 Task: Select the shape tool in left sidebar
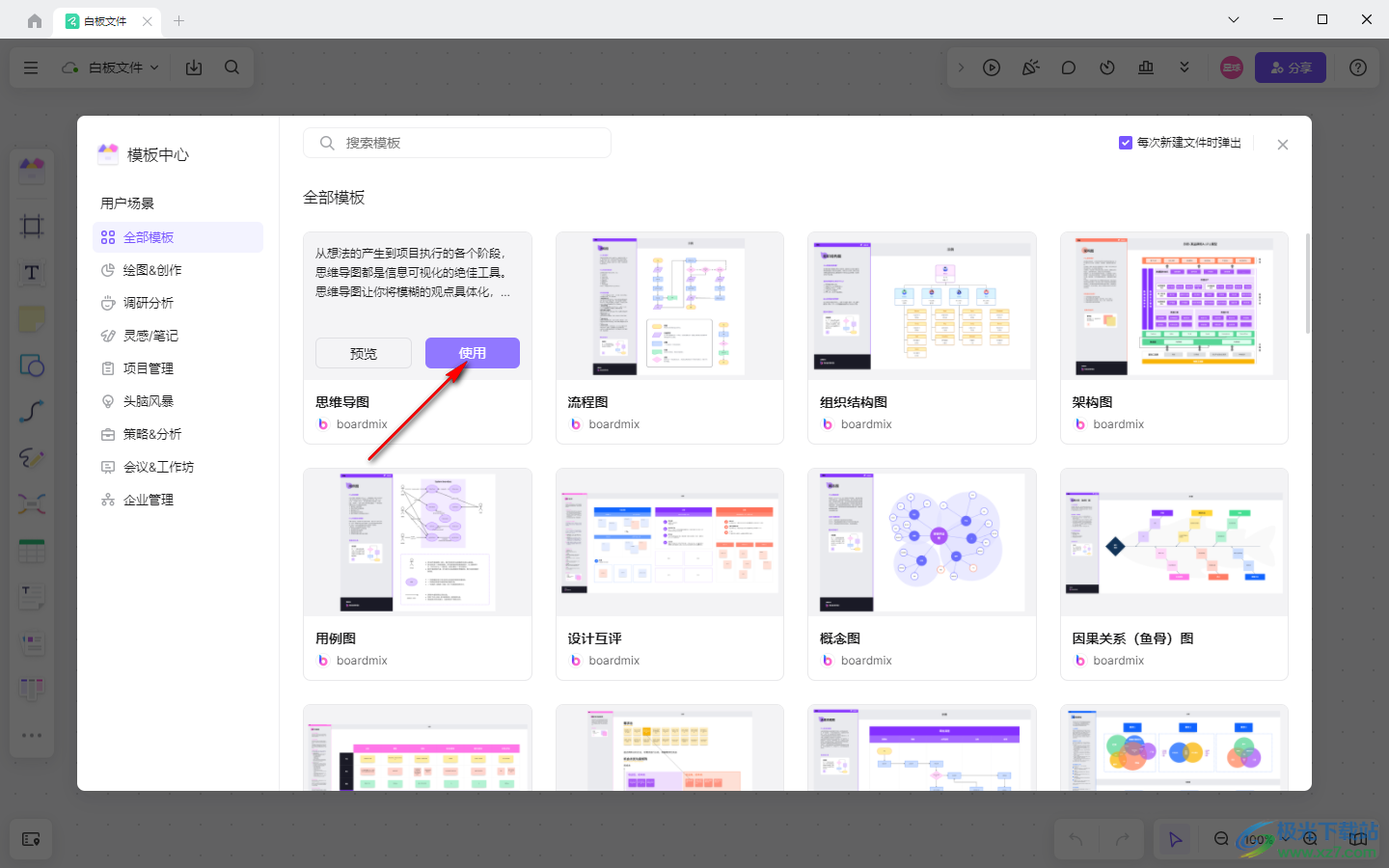click(32, 366)
